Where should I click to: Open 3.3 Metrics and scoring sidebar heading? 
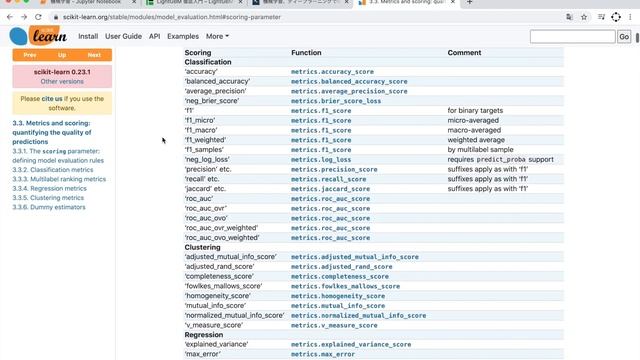click(x=52, y=132)
